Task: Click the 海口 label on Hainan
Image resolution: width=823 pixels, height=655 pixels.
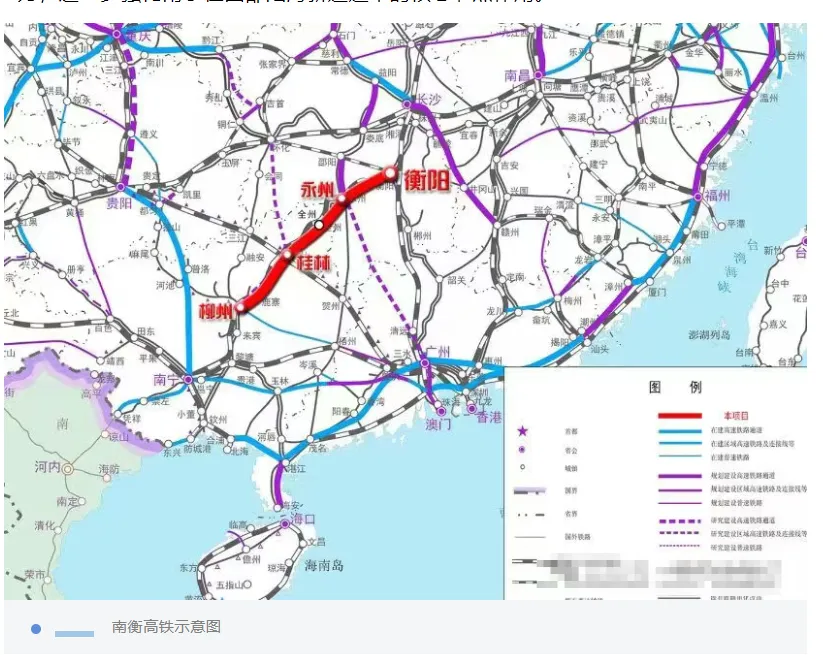Action: [303, 520]
